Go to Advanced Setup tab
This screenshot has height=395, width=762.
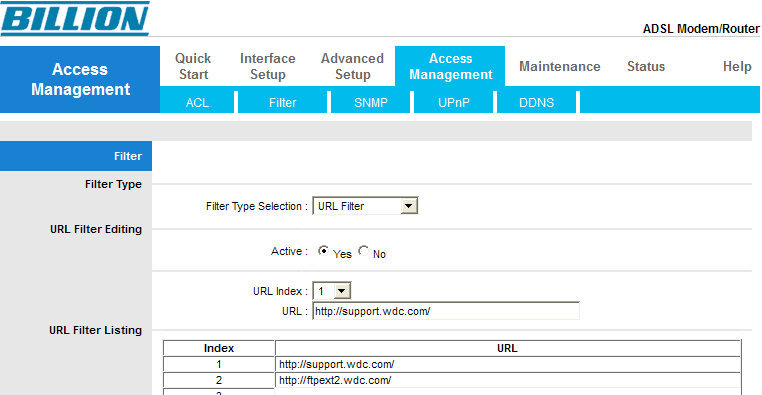point(352,66)
